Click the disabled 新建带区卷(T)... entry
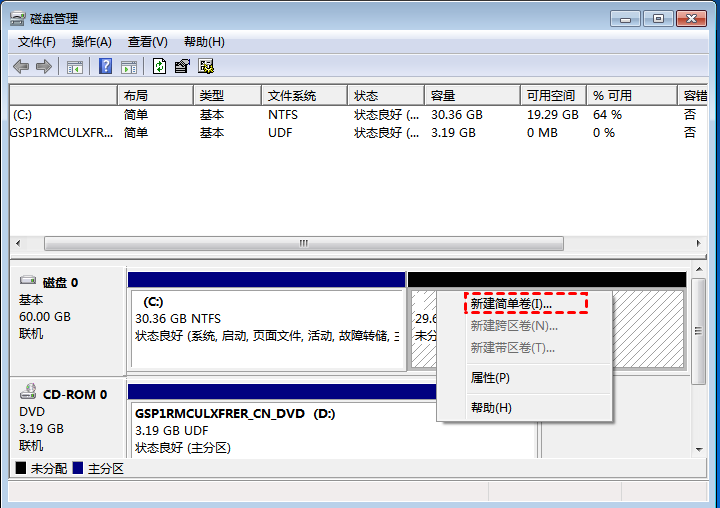This screenshot has height=508, width=720. [512, 348]
